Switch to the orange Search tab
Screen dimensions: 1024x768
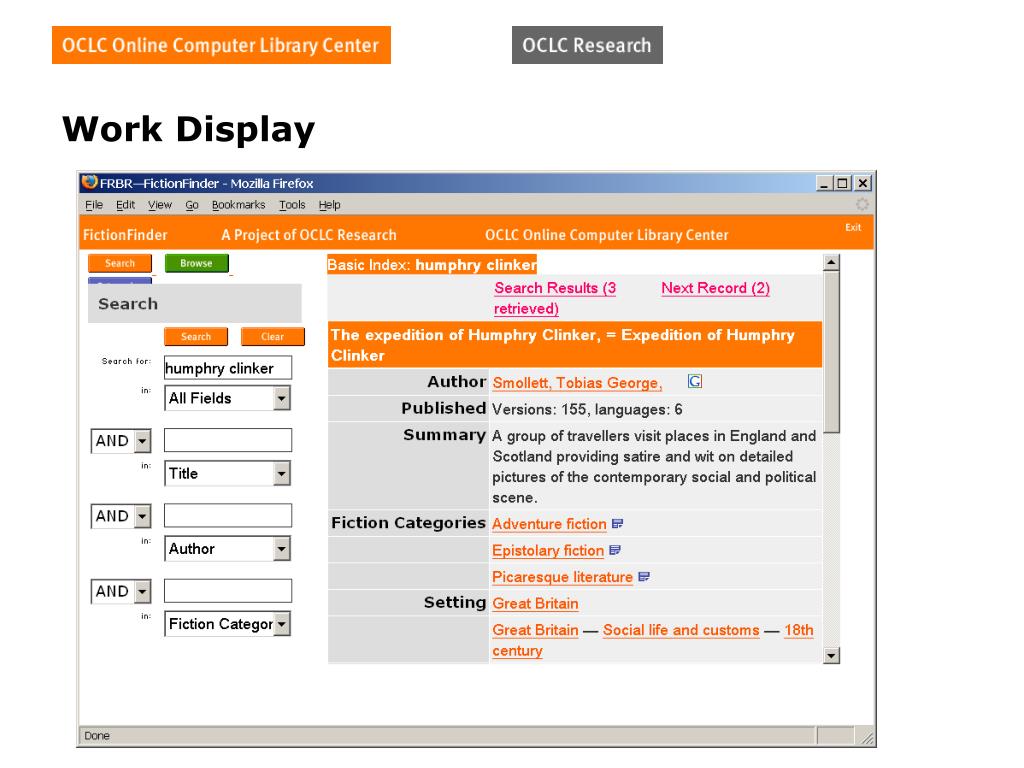click(120, 263)
